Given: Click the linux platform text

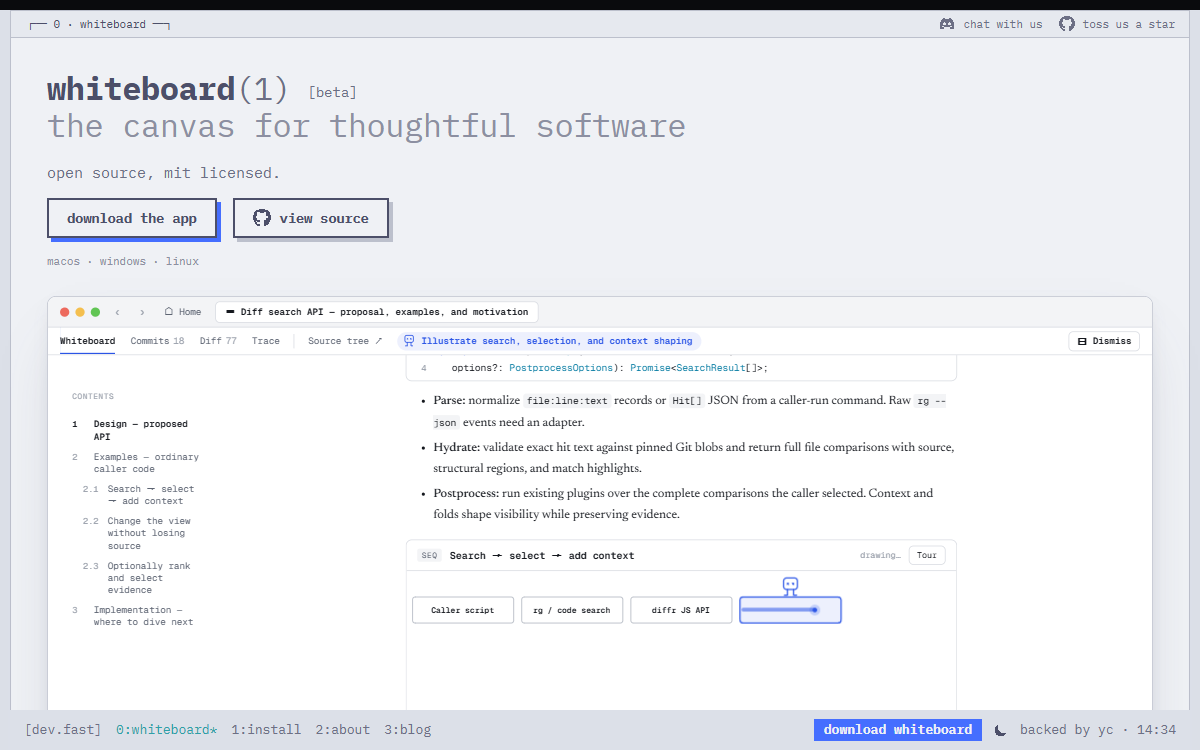Looking at the screenshot, I should (182, 262).
